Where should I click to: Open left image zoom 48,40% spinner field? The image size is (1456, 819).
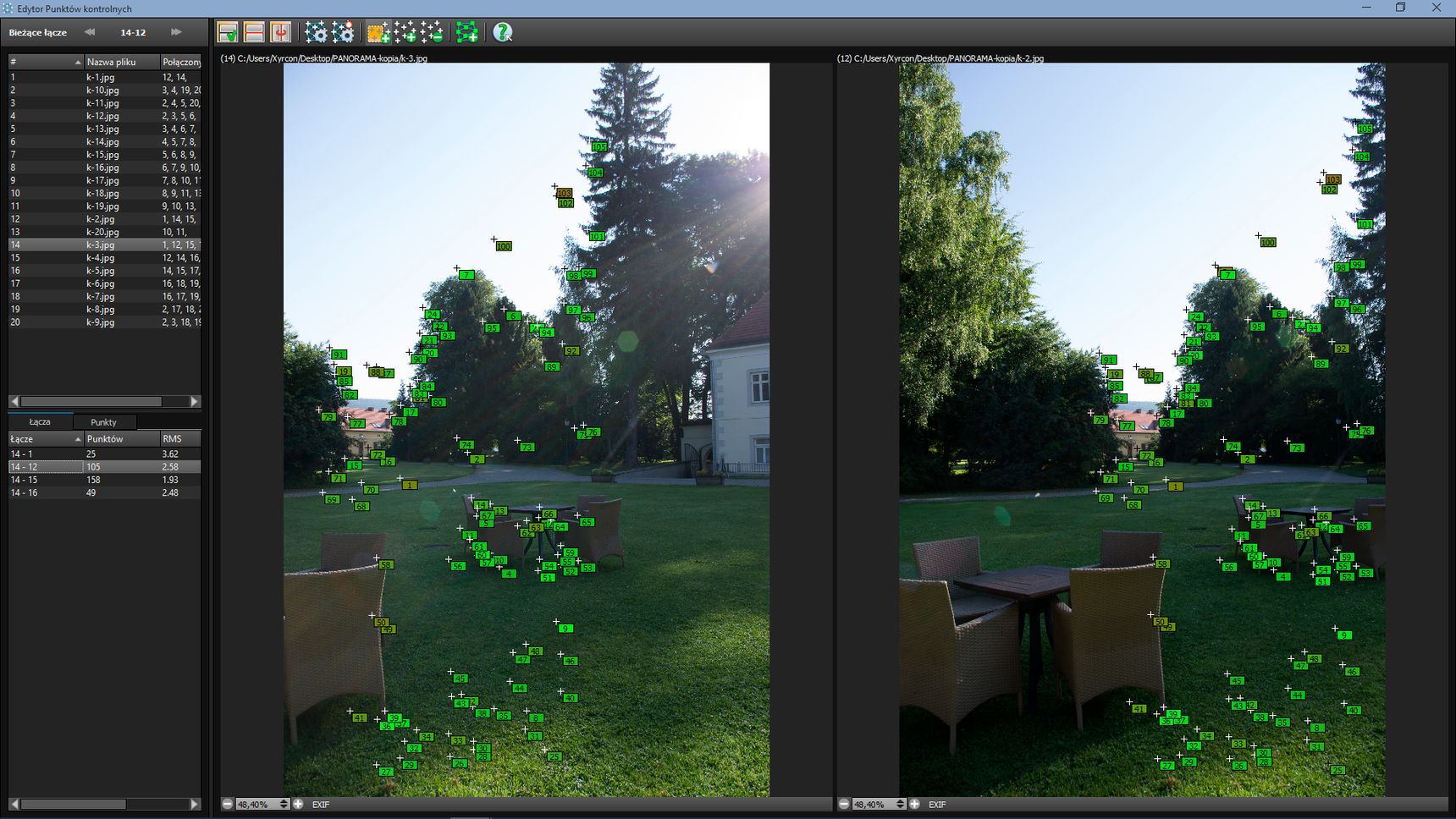click(x=262, y=804)
